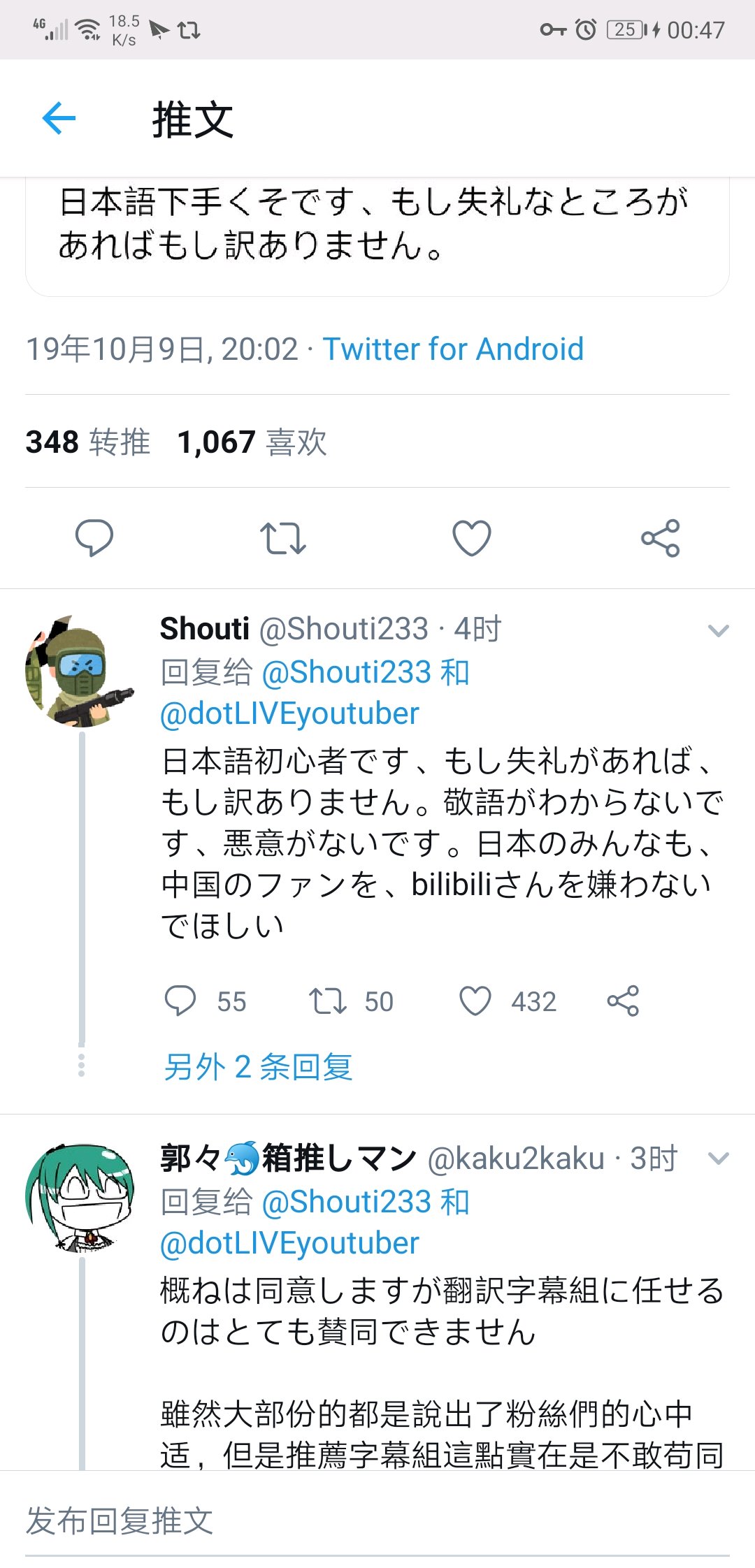This screenshot has height=1568, width=755.
Task: Open the @kaku2kaku username handle
Action: (x=516, y=1159)
